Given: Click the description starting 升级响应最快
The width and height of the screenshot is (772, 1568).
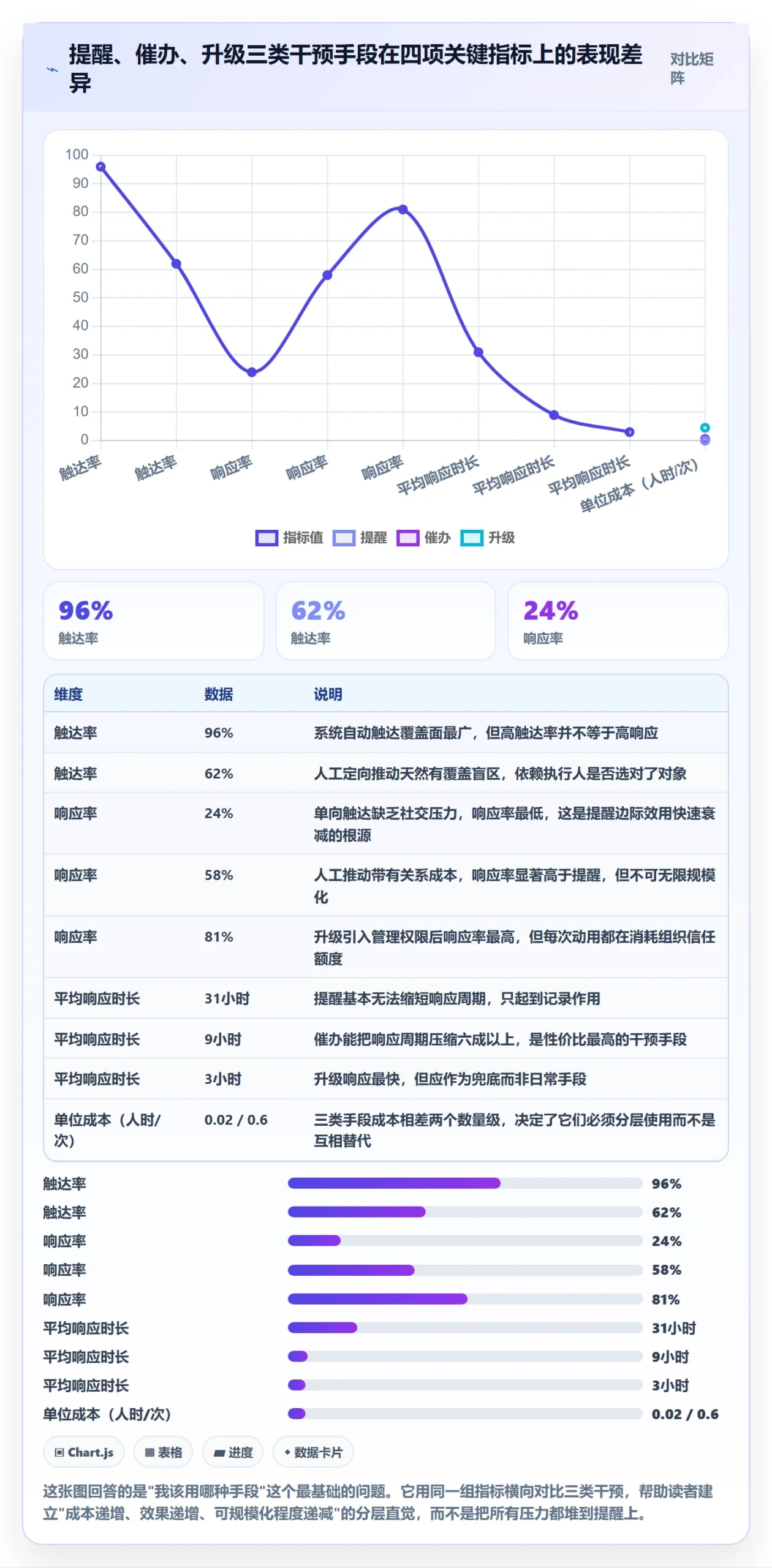Looking at the screenshot, I should tap(450, 1079).
